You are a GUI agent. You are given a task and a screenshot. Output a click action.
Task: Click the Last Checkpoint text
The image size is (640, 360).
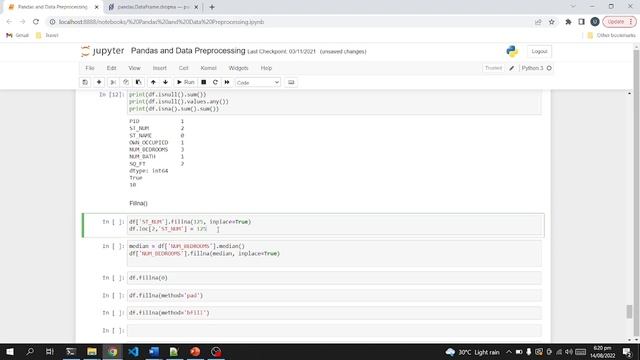pos(282,51)
